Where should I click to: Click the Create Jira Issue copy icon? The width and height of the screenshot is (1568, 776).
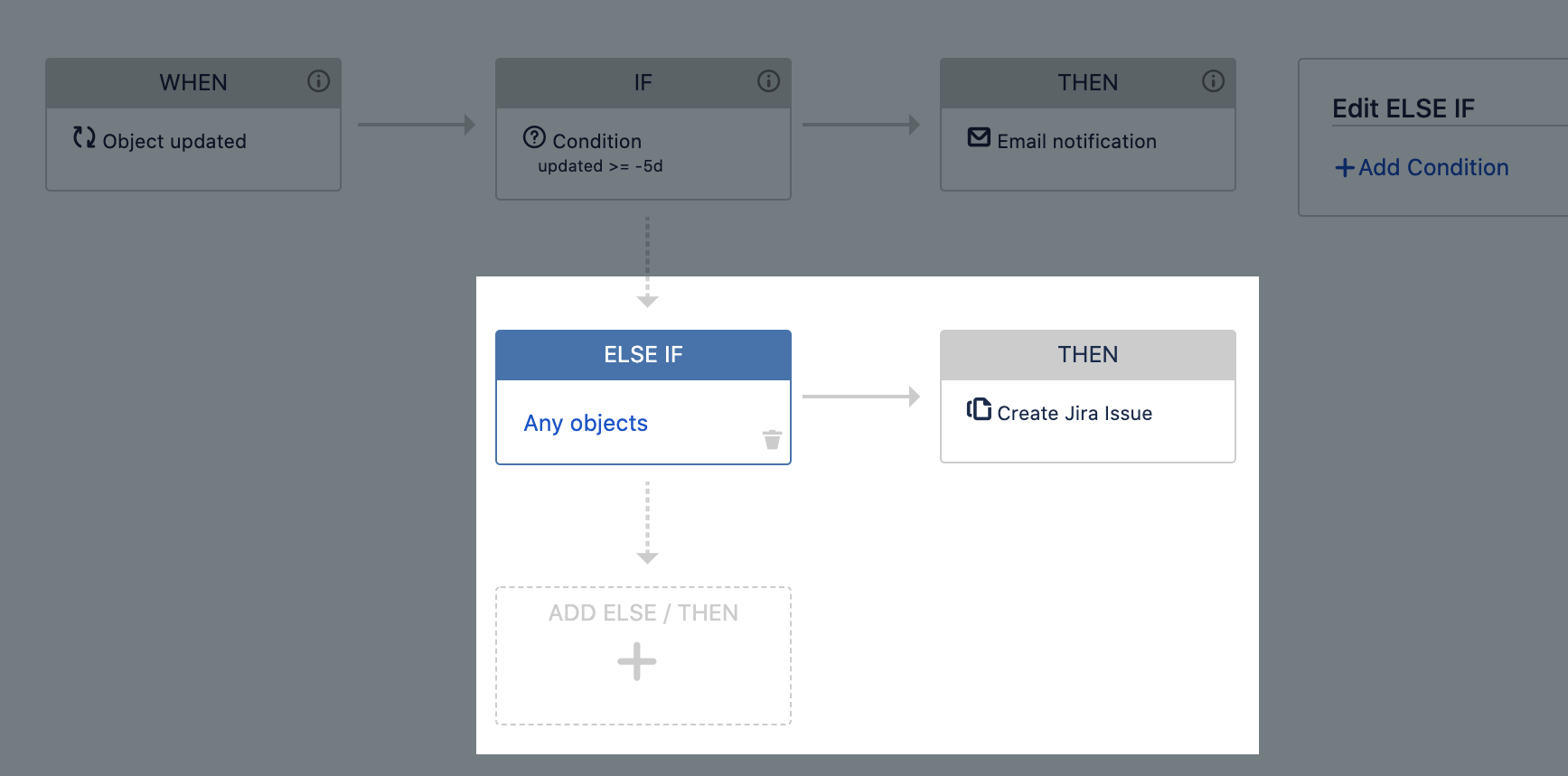click(979, 409)
